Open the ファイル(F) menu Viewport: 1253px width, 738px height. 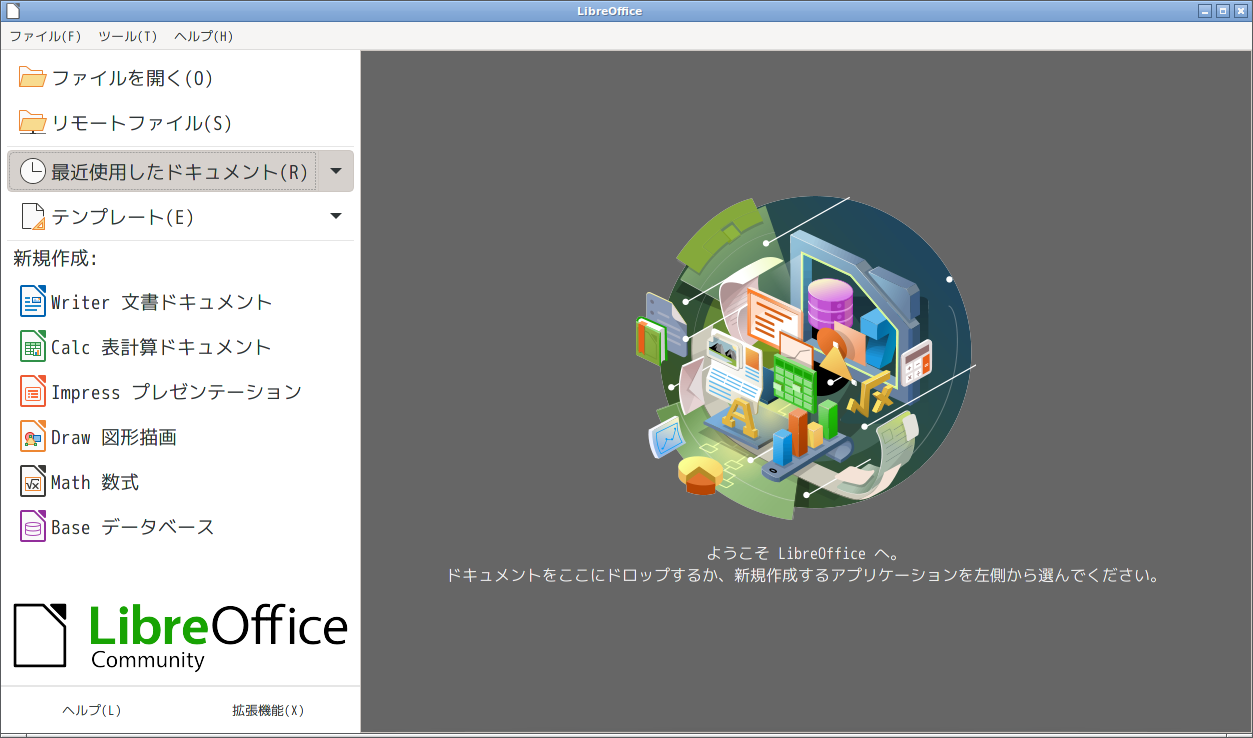(x=46, y=36)
